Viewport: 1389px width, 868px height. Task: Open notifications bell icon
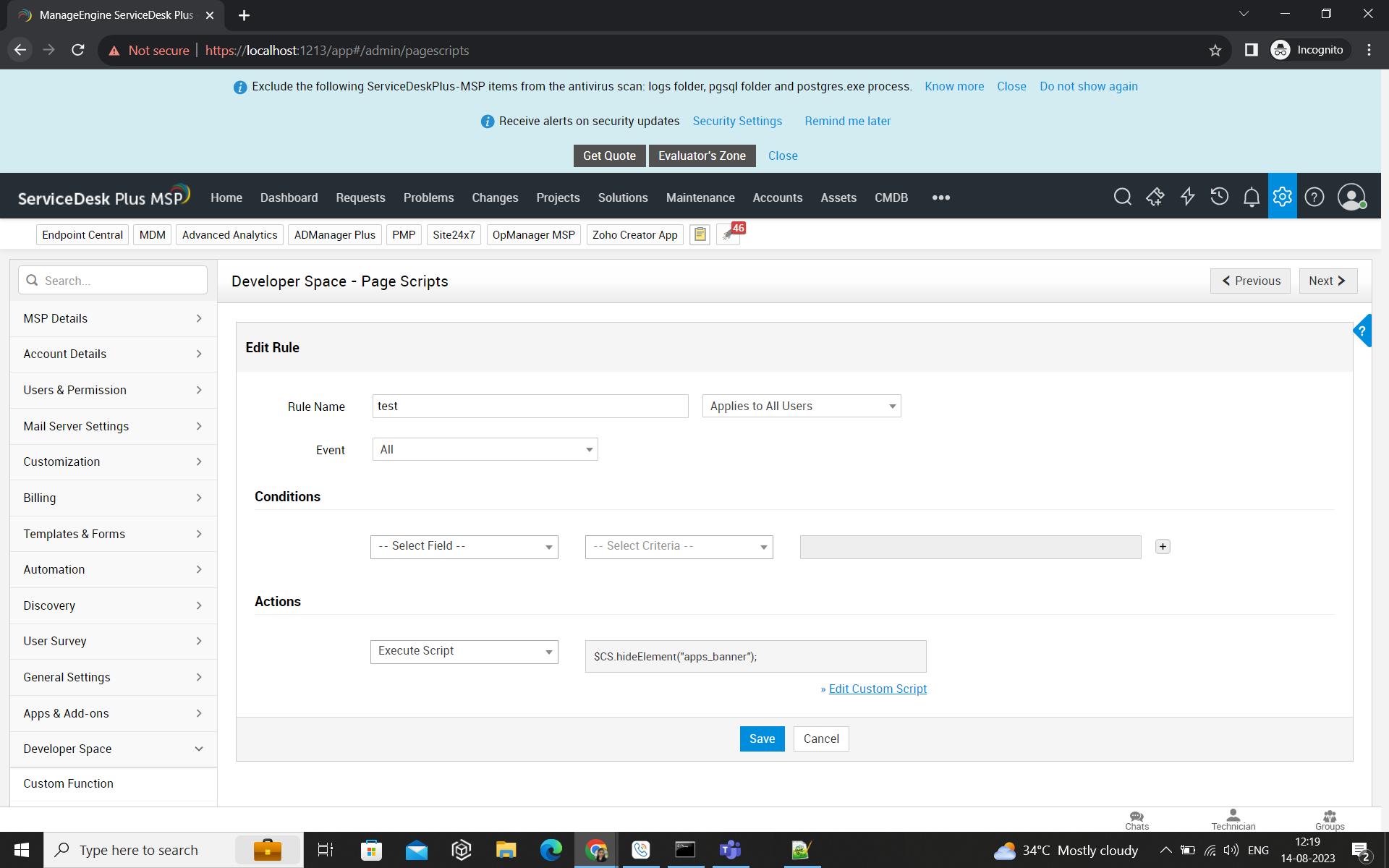point(1251,197)
